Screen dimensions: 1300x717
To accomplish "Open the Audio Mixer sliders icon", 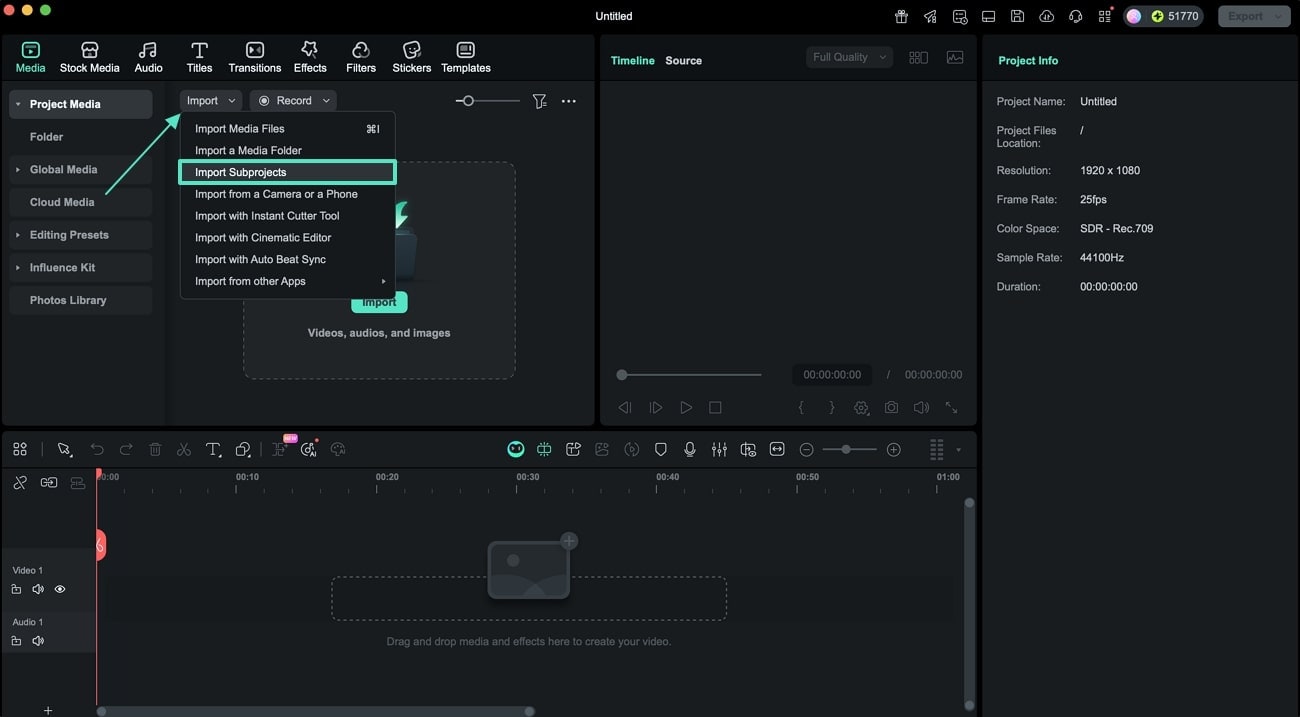I will point(719,448).
